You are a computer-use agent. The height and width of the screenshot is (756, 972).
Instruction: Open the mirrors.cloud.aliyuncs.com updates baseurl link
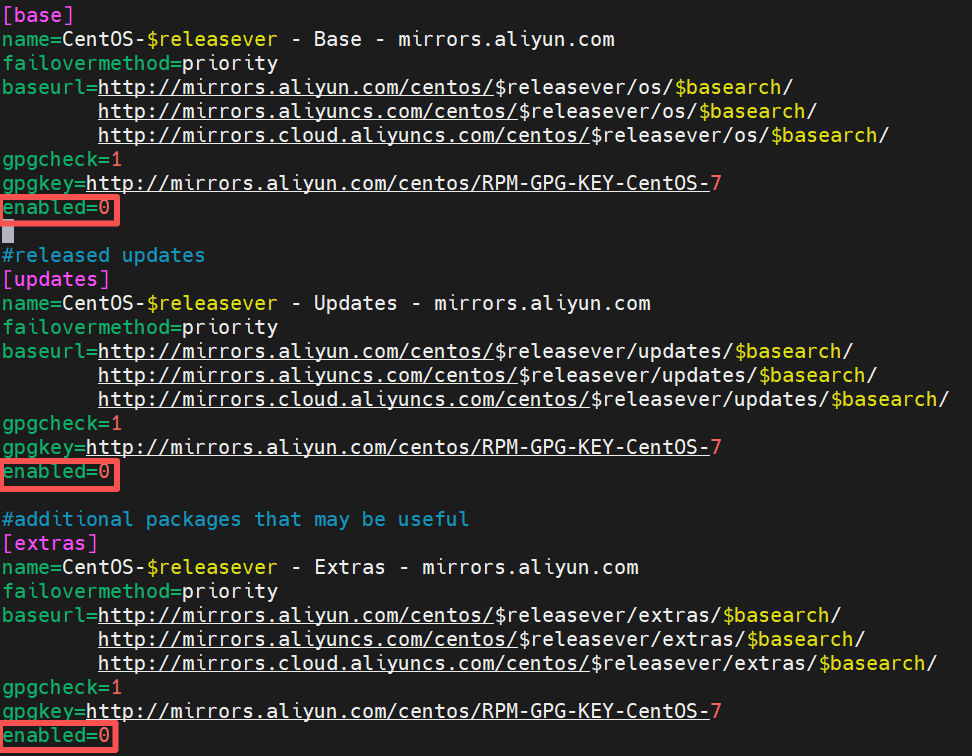523,400
